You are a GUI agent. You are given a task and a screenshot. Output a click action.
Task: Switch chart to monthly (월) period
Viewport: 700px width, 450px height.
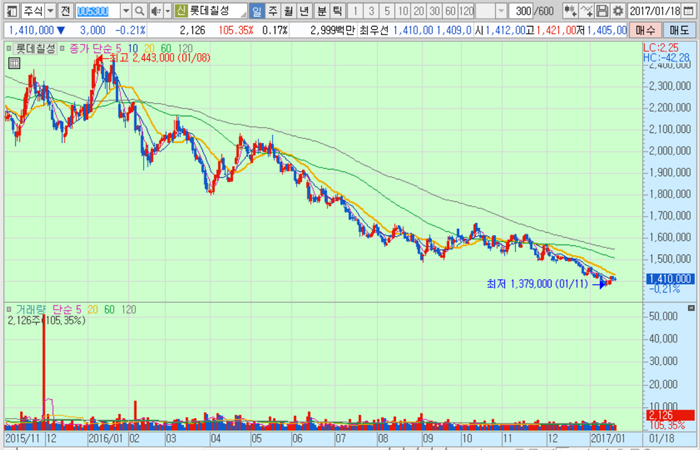pos(289,10)
